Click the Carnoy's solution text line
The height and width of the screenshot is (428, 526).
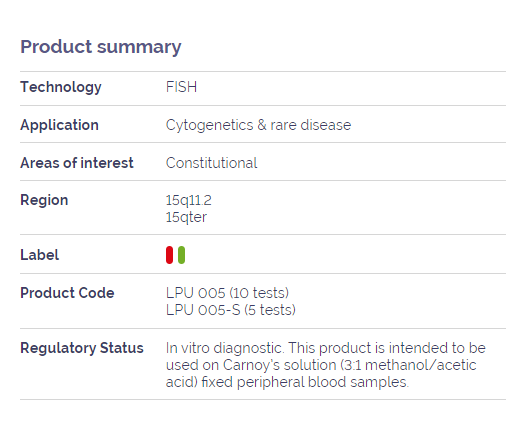tap(321, 365)
